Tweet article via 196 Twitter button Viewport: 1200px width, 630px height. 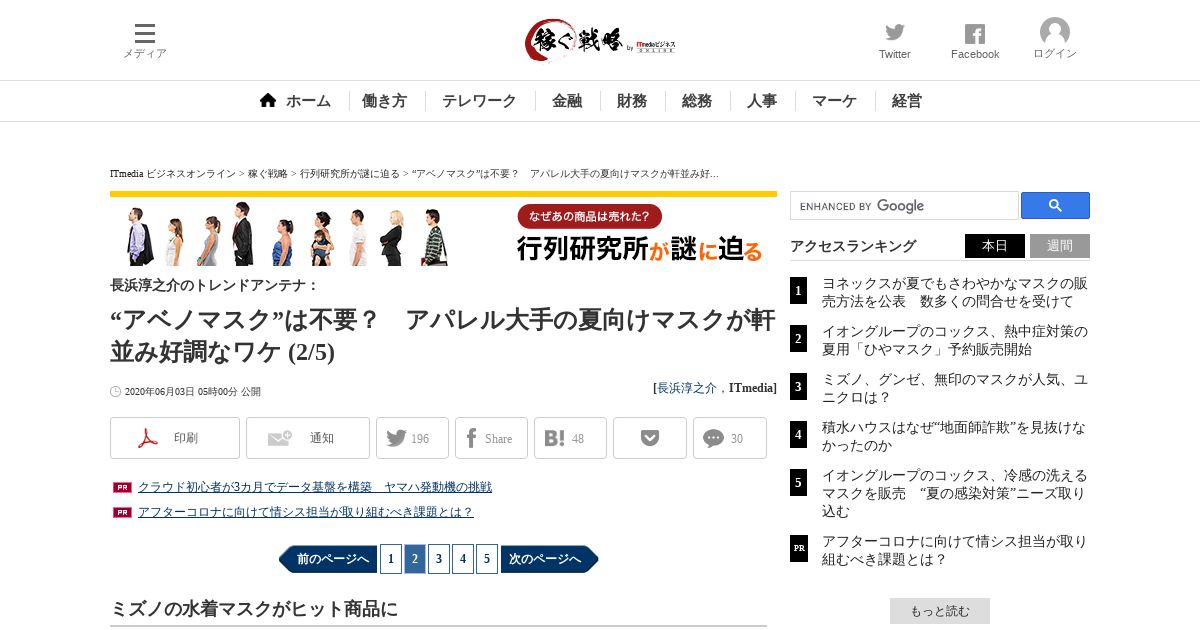[412, 438]
